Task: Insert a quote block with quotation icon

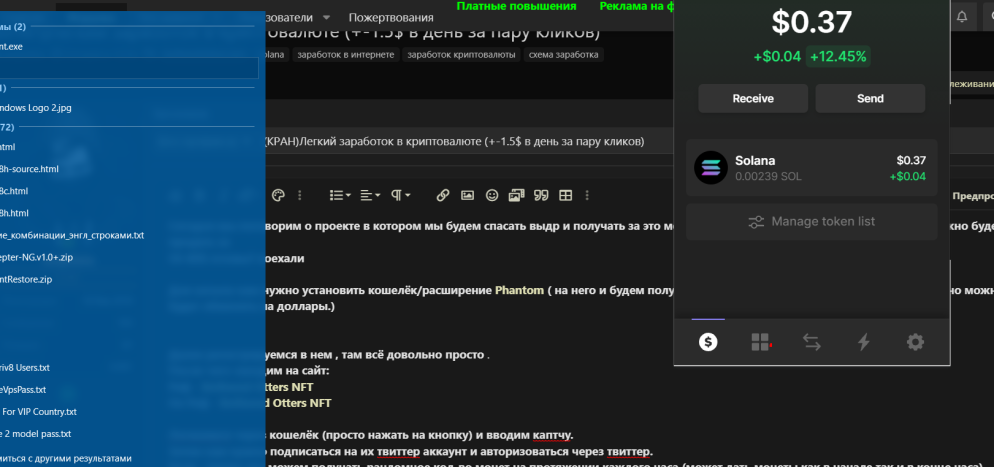Action: click(x=541, y=195)
